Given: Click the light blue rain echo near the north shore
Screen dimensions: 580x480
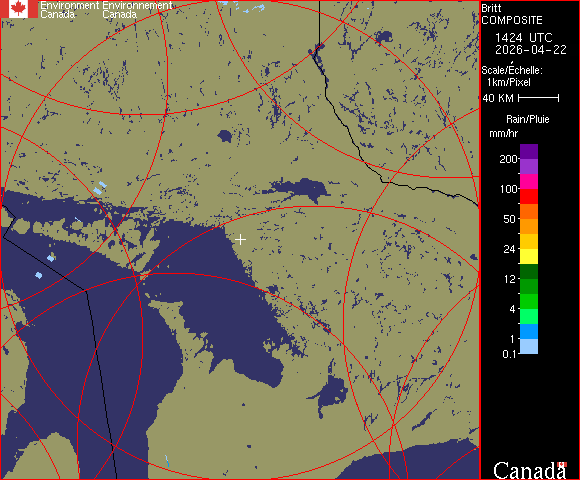Looking at the screenshot, I should pyautogui.click(x=100, y=188).
